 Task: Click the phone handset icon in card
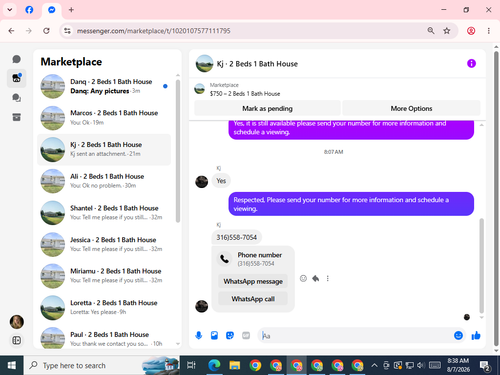coord(225,259)
